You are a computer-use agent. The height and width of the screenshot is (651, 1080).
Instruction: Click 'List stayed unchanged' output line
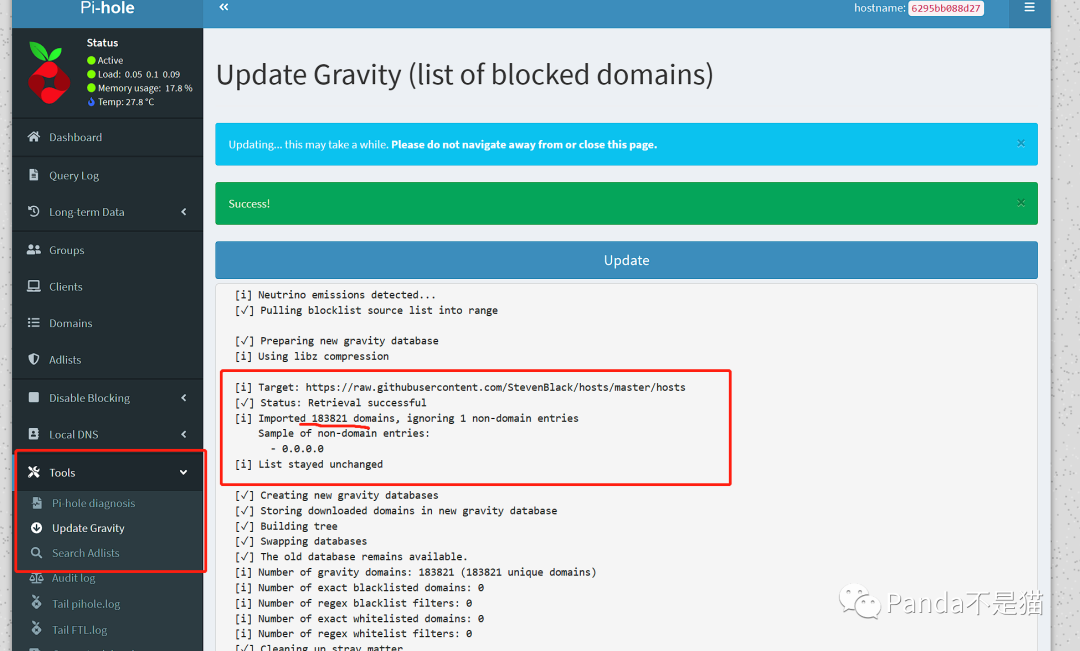tap(309, 464)
